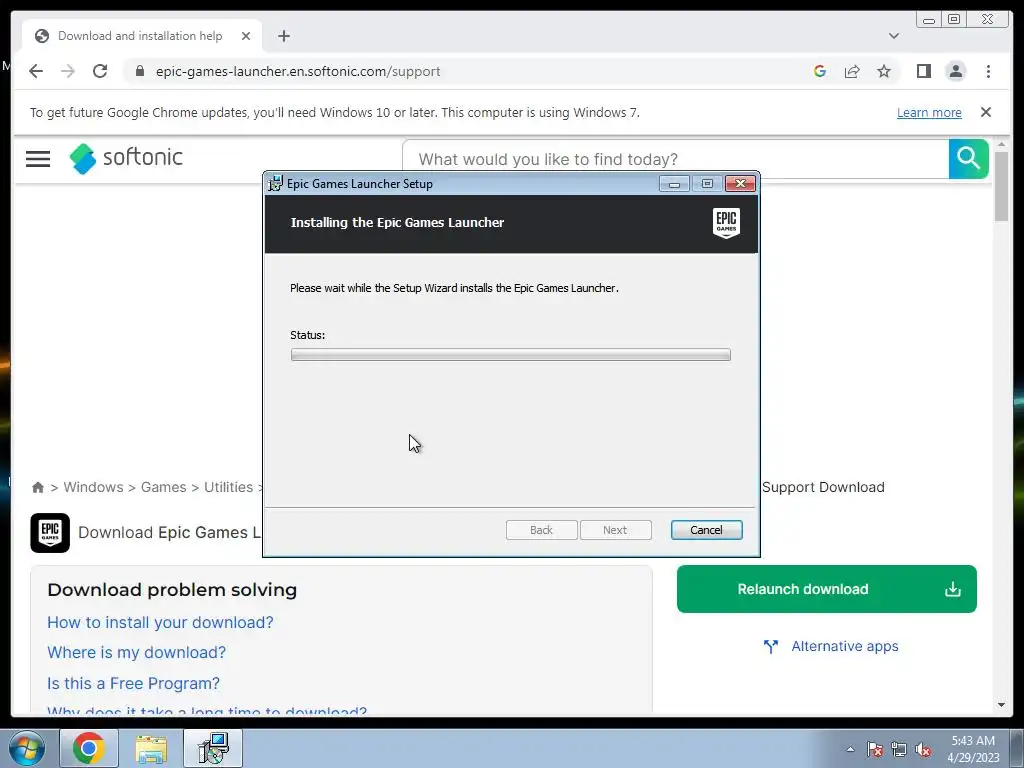Click the Epic Games app icon on the page

point(50,533)
